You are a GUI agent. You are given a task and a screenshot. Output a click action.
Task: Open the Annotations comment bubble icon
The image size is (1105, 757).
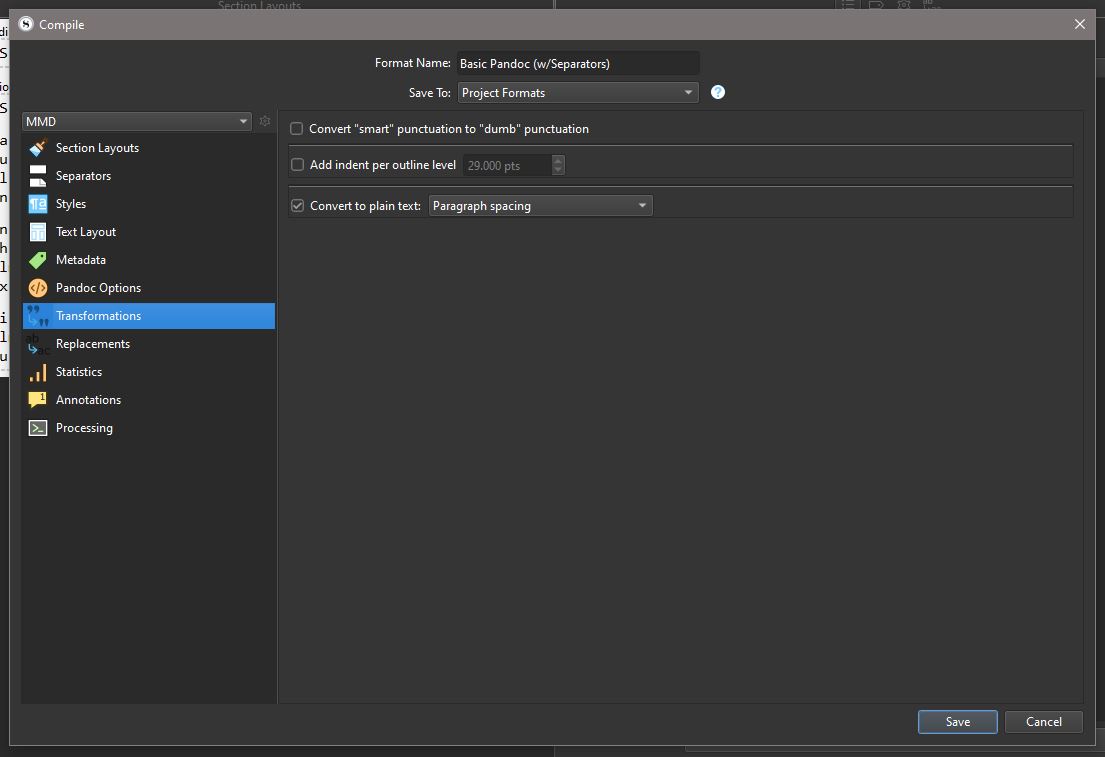coord(38,400)
